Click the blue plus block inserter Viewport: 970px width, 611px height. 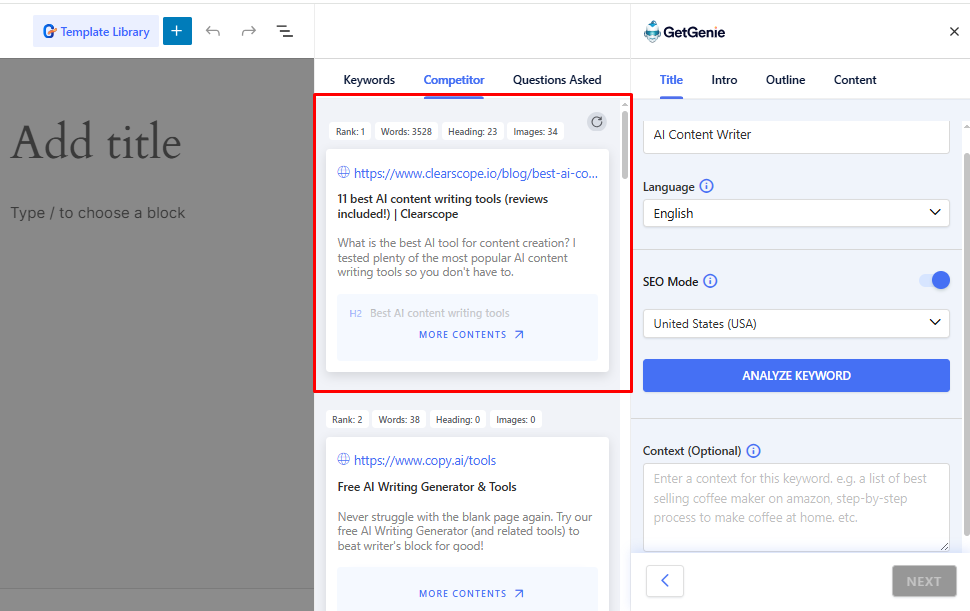click(x=177, y=31)
